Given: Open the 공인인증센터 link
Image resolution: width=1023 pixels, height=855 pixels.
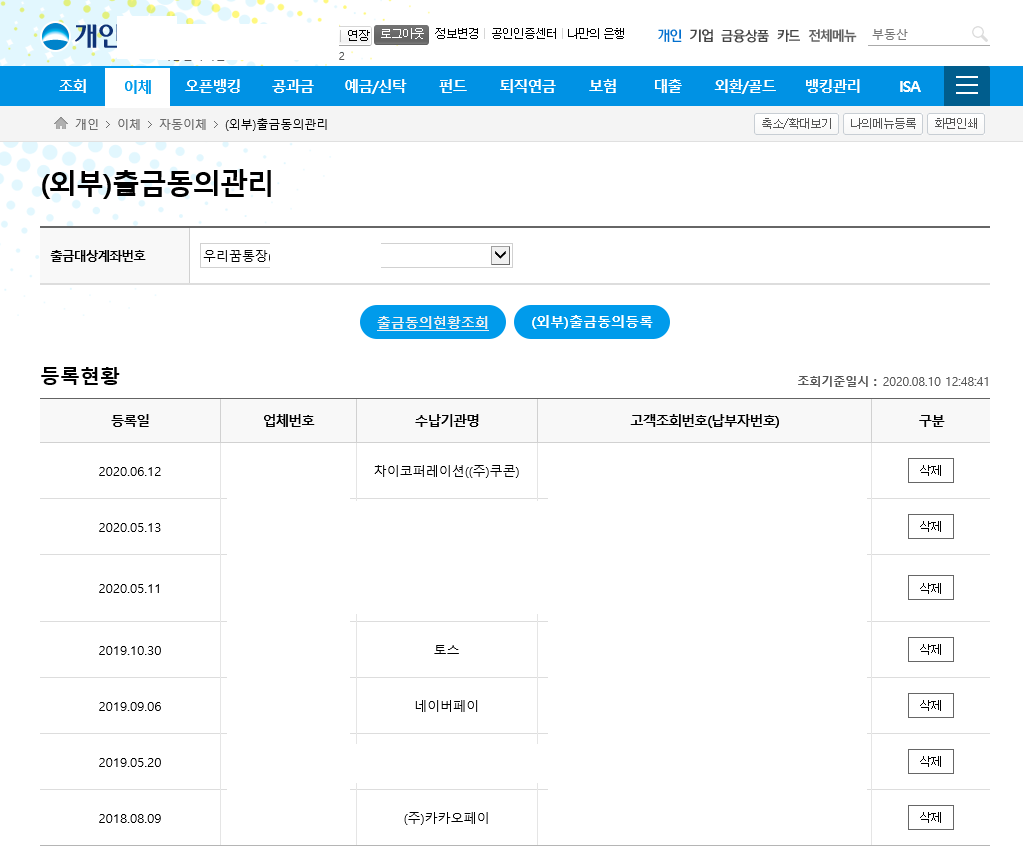Looking at the screenshot, I should (x=523, y=34).
